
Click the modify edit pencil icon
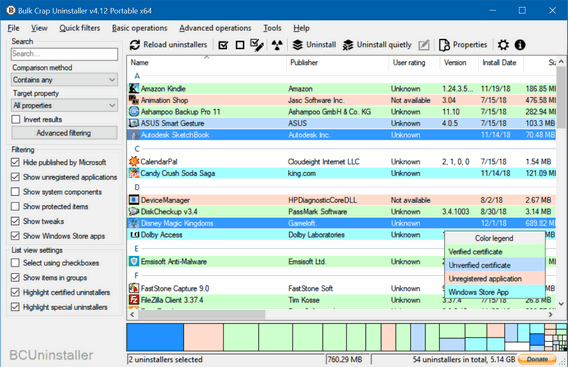424,45
